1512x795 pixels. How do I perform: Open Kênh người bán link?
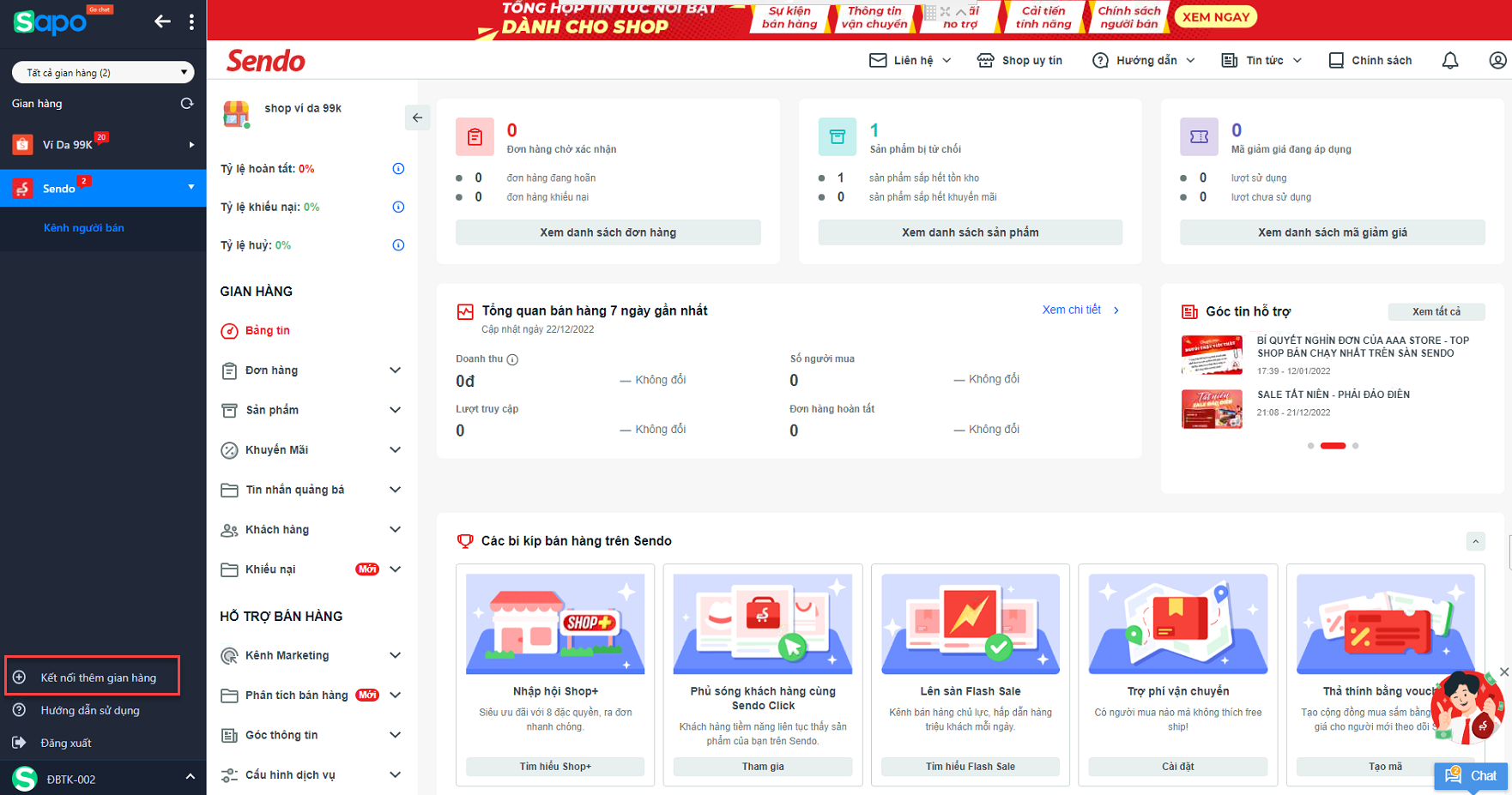click(x=84, y=228)
